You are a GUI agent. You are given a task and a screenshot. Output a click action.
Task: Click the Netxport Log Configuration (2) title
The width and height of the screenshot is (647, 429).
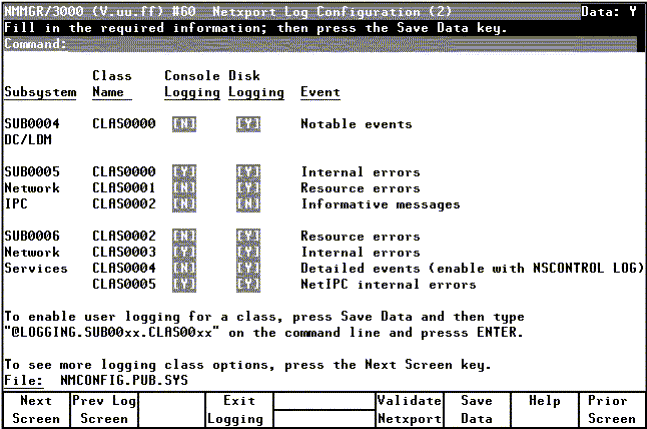coord(332,12)
